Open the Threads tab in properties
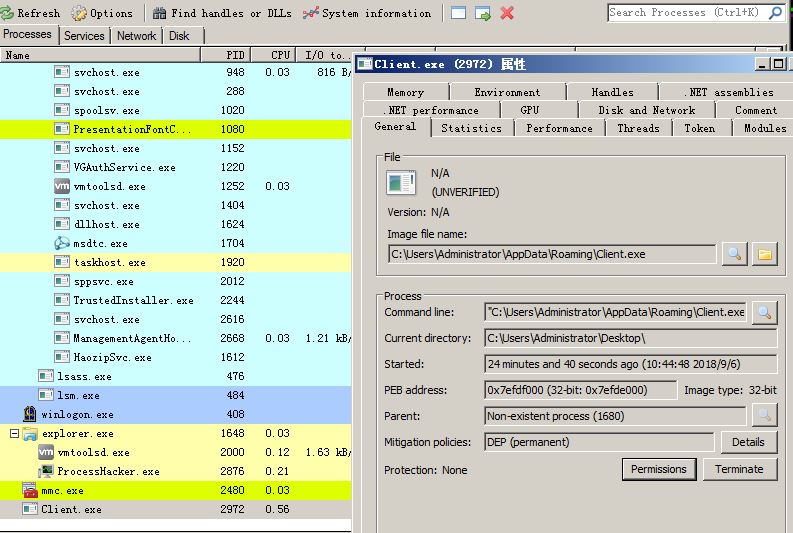 coord(638,128)
